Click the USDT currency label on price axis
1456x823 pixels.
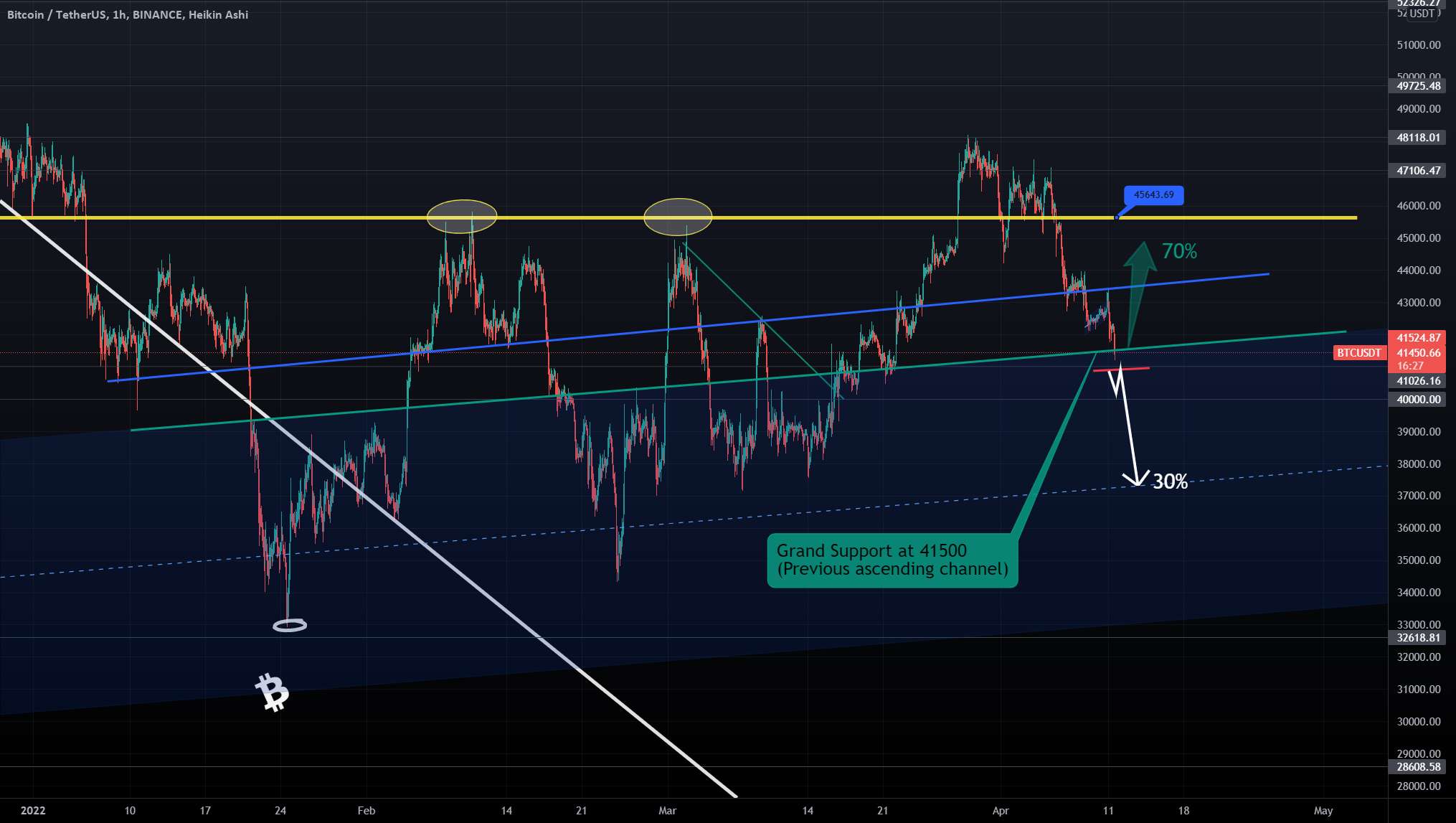[x=1422, y=14]
